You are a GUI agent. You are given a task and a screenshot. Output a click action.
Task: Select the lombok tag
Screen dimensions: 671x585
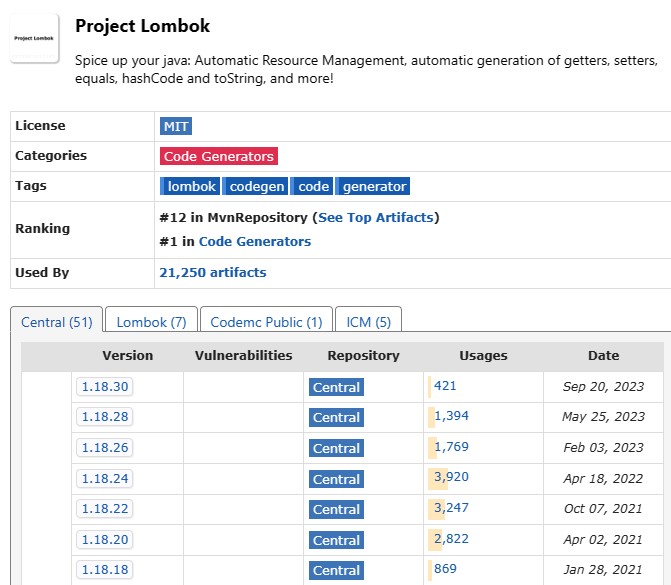pyautogui.click(x=191, y=186)
